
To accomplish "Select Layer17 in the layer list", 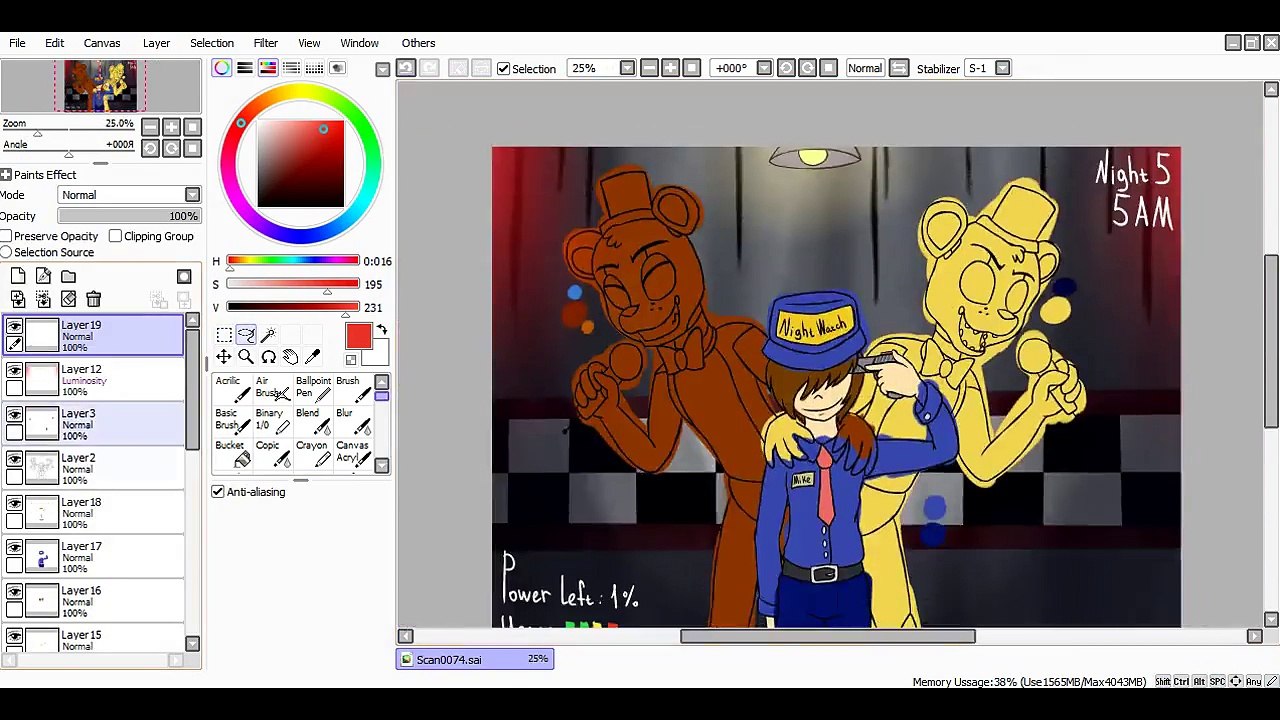I will pyautogui.click(x=94, y=557).
